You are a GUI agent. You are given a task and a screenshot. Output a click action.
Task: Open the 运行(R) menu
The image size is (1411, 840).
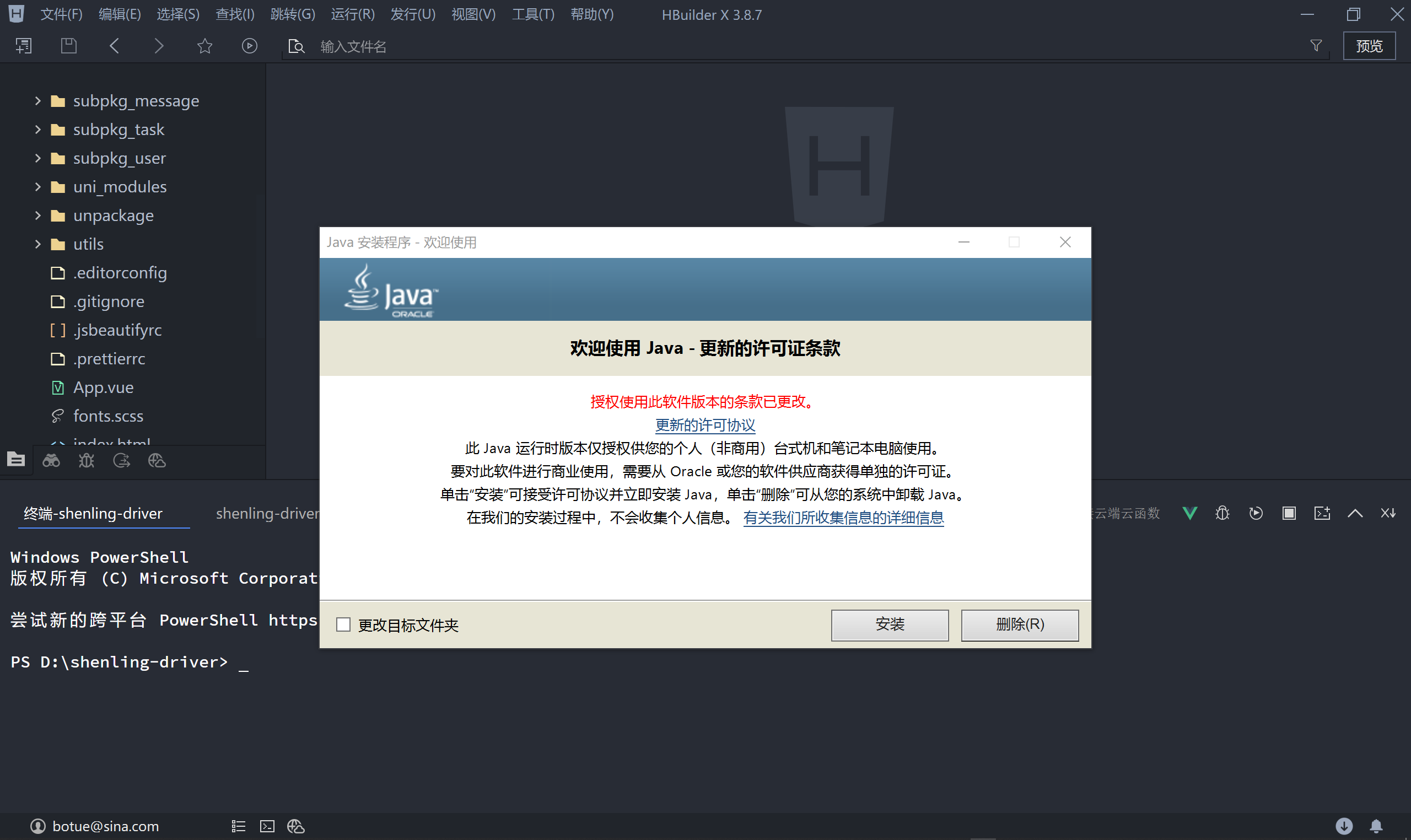tap(352, 14)
